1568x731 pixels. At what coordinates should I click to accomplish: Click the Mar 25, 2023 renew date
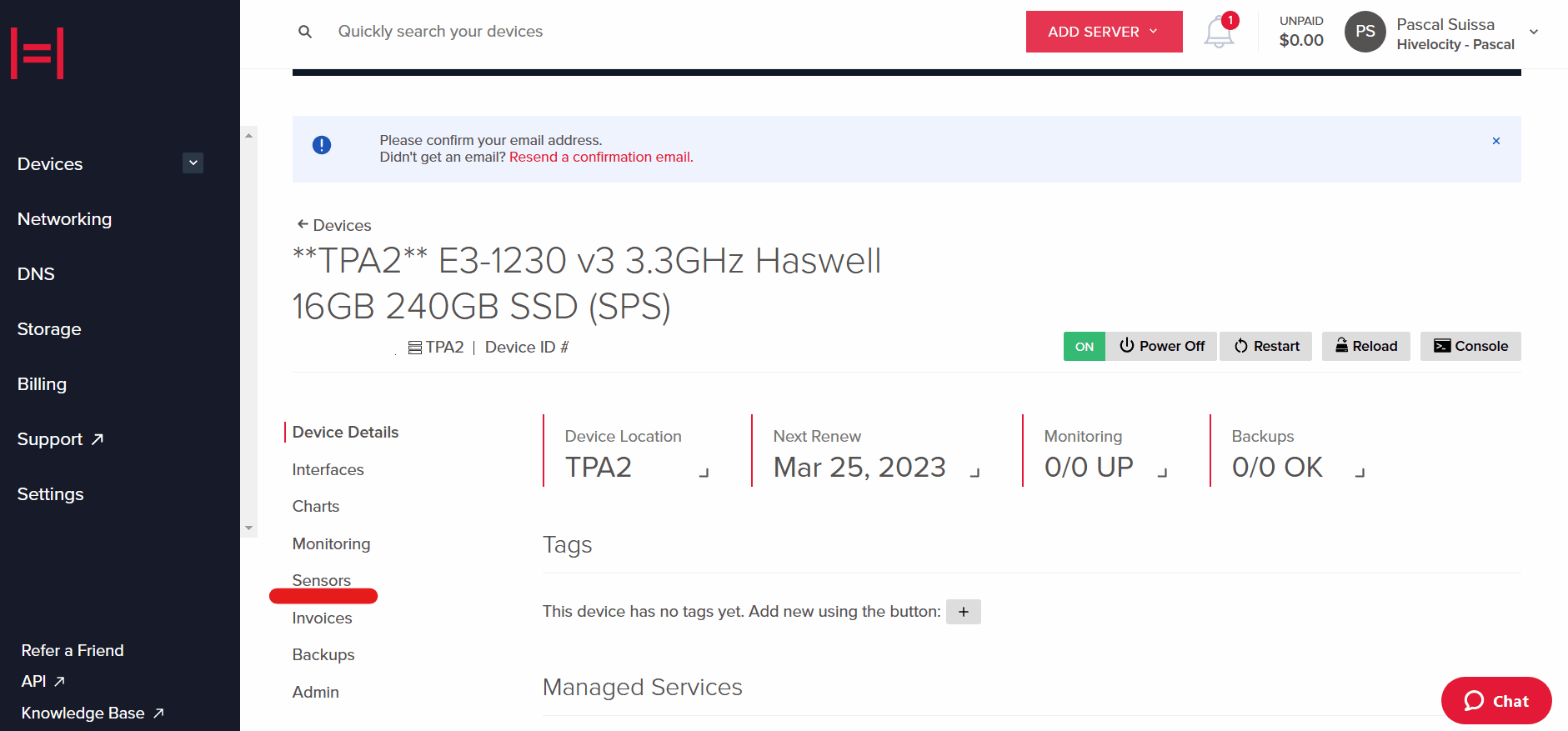pos(859,467)
